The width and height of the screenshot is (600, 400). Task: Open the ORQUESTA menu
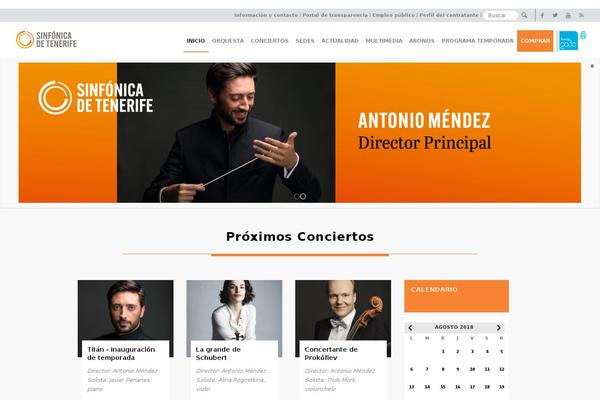(x=228, y=41)
